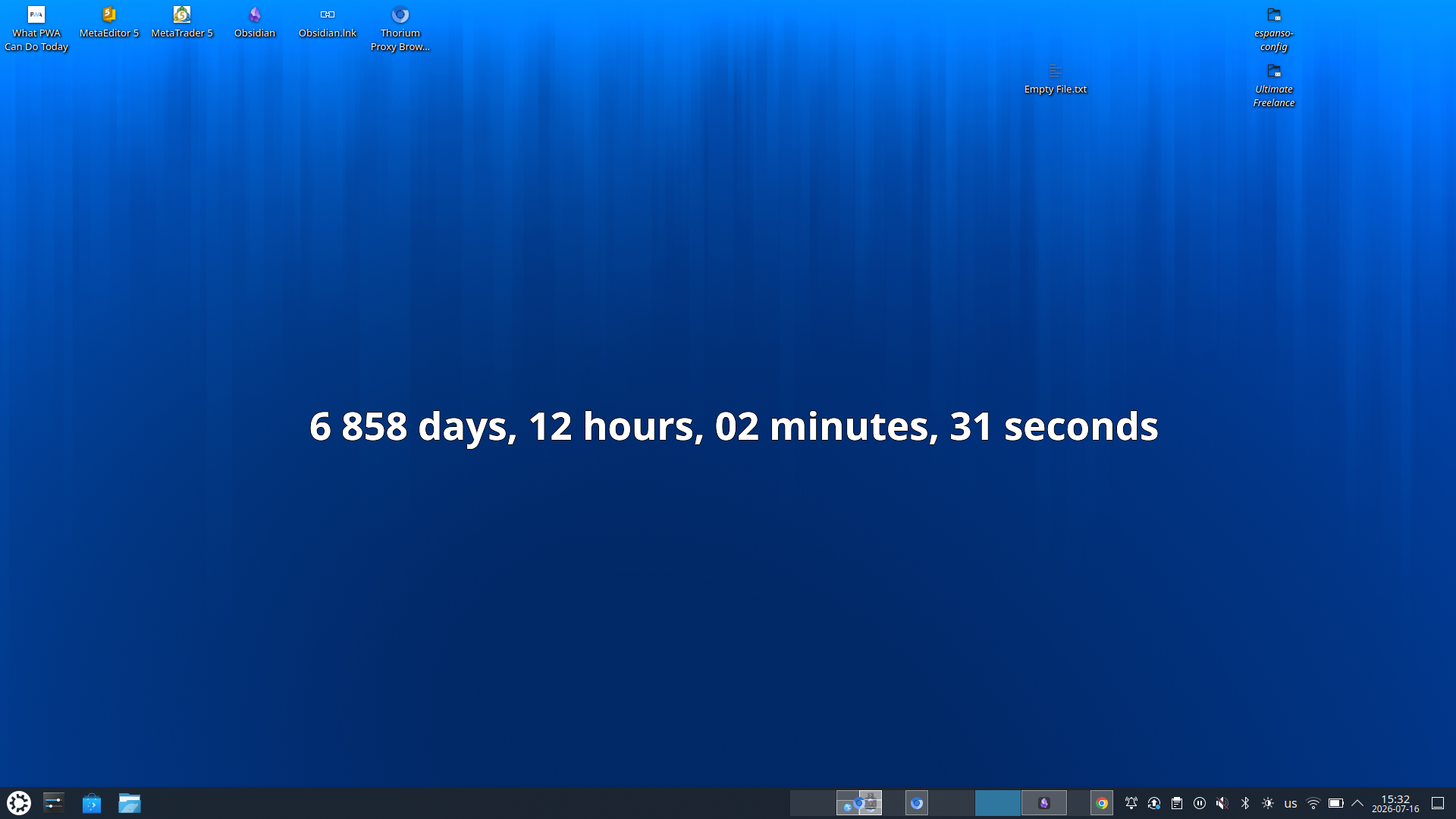Select the Thorium Proxy Browser desktop icon

pyautogui.click(x=400, y=29)
